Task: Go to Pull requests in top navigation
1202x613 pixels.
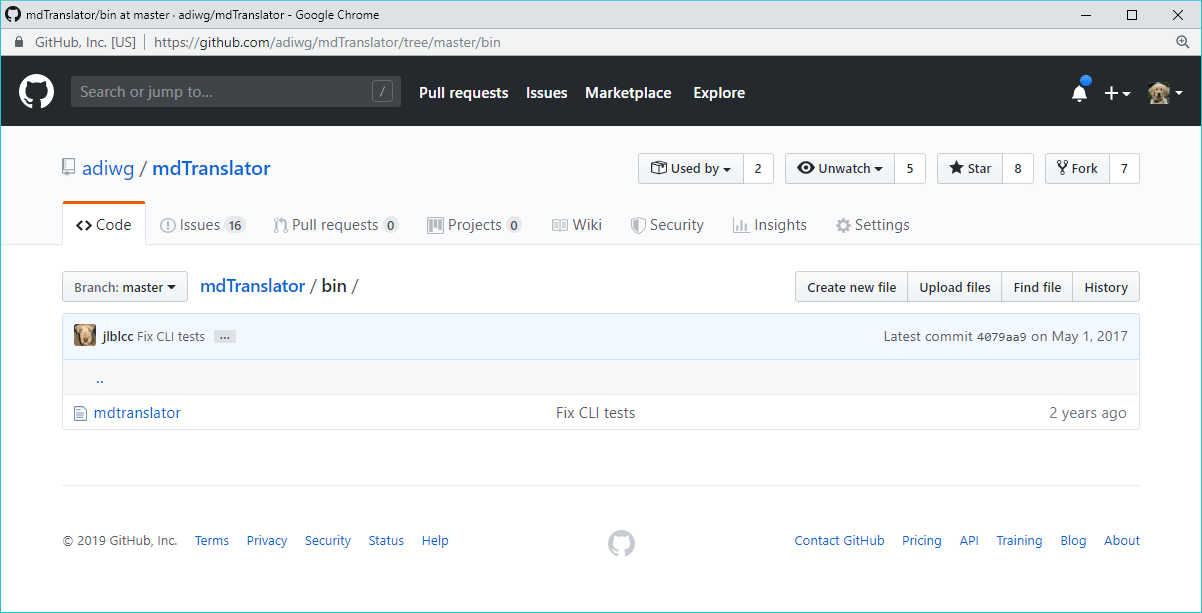Action: click(463, 93)
